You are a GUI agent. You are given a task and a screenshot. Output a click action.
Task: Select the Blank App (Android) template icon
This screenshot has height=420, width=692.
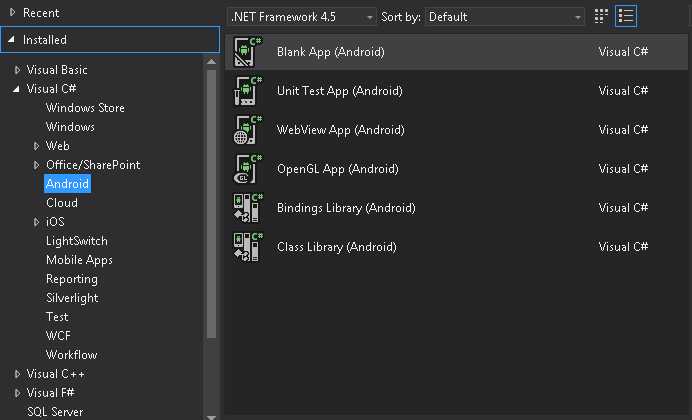248,52
